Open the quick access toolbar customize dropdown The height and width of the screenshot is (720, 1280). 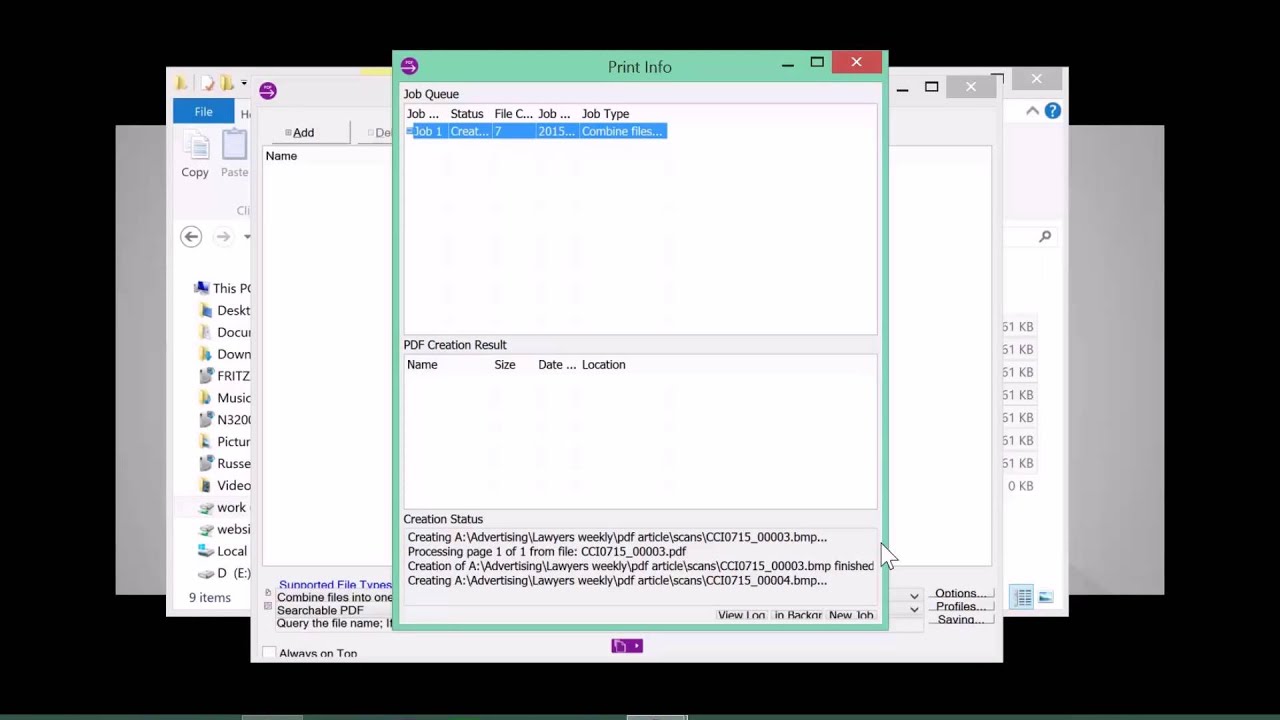point(243,83)
